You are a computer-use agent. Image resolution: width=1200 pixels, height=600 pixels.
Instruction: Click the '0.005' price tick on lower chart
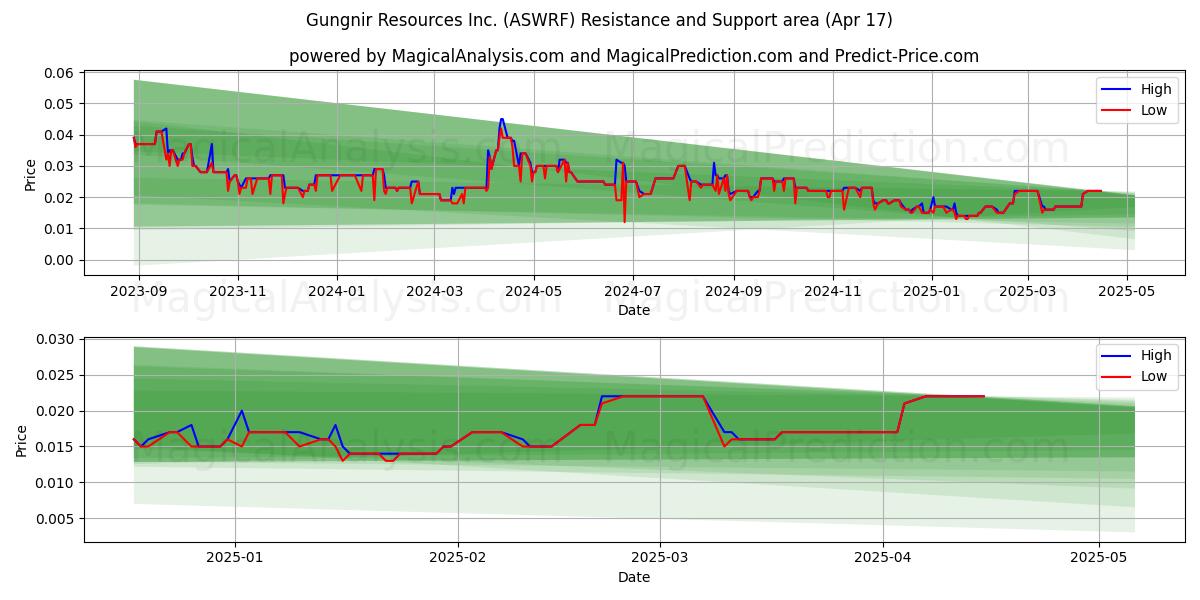[56, 519]
